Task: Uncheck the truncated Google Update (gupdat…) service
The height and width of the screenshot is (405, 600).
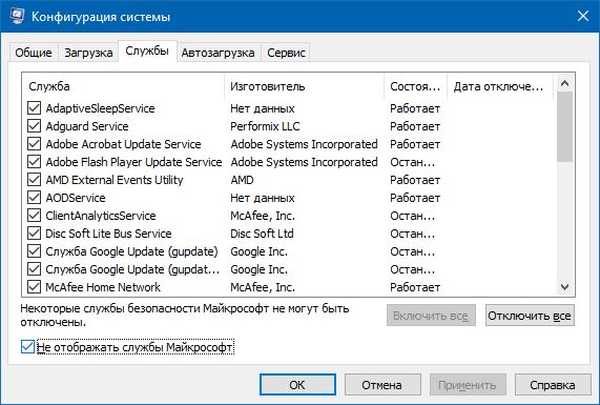Action: pos(34,269)
